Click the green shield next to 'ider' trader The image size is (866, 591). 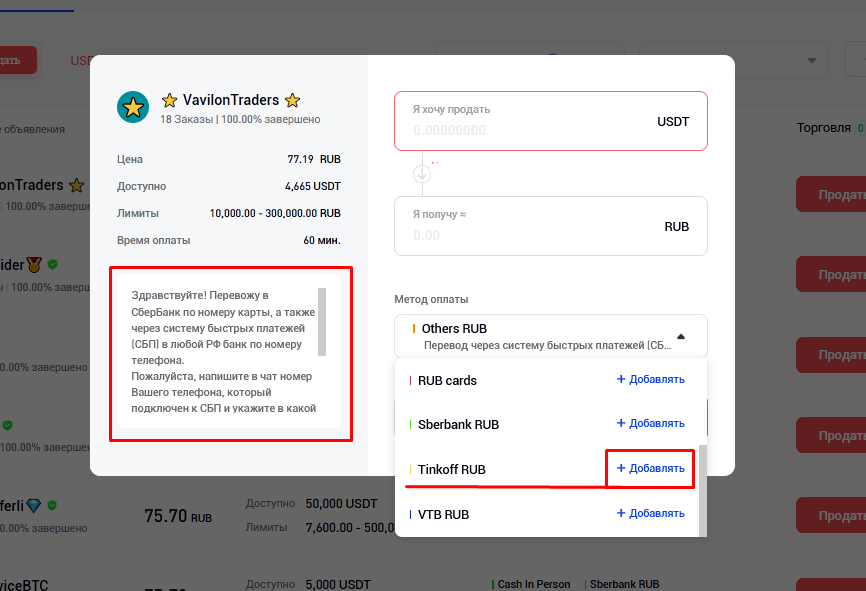52,265
